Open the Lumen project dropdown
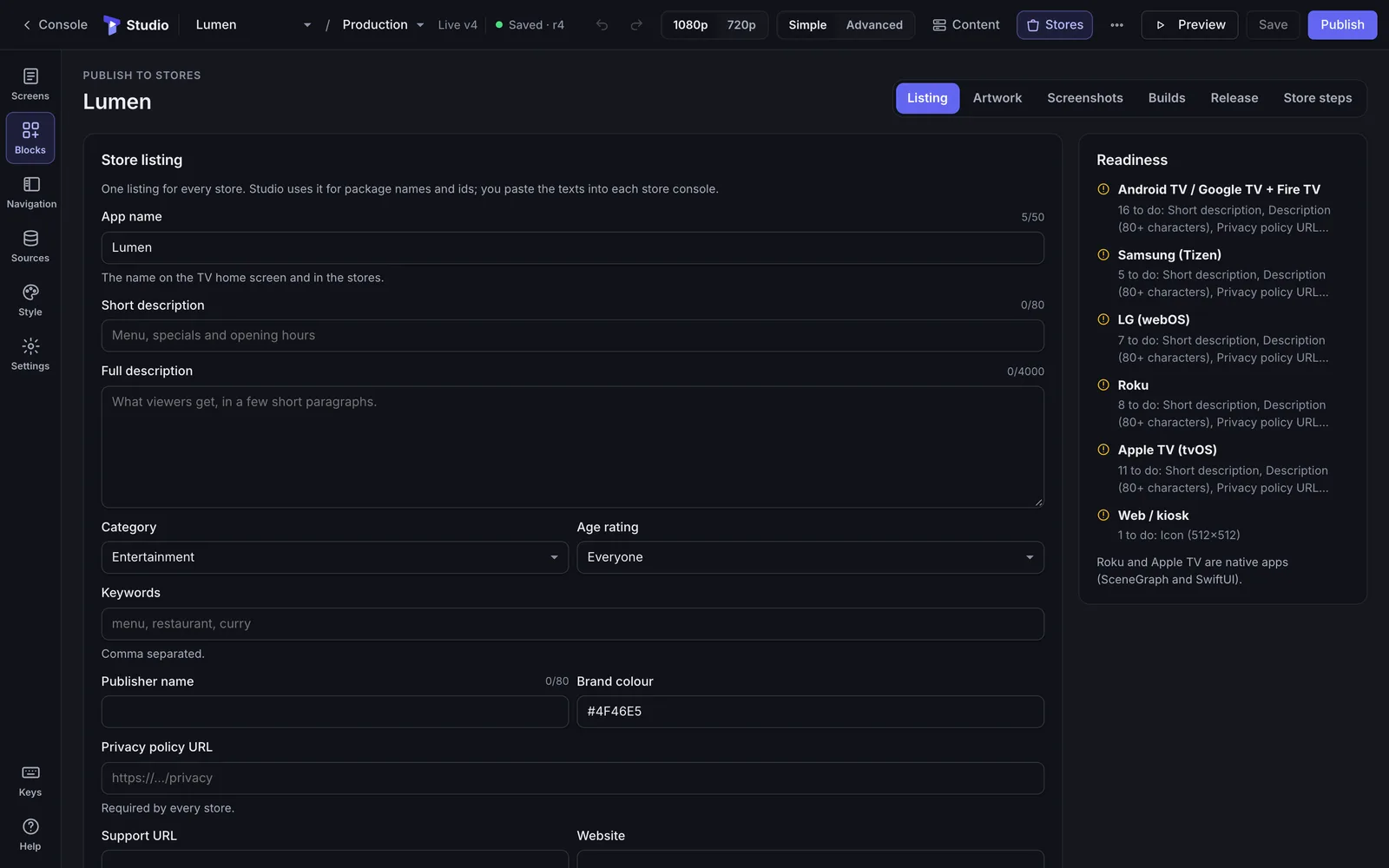Screen dimensions: 1389x868 click(x=253, y=25)
